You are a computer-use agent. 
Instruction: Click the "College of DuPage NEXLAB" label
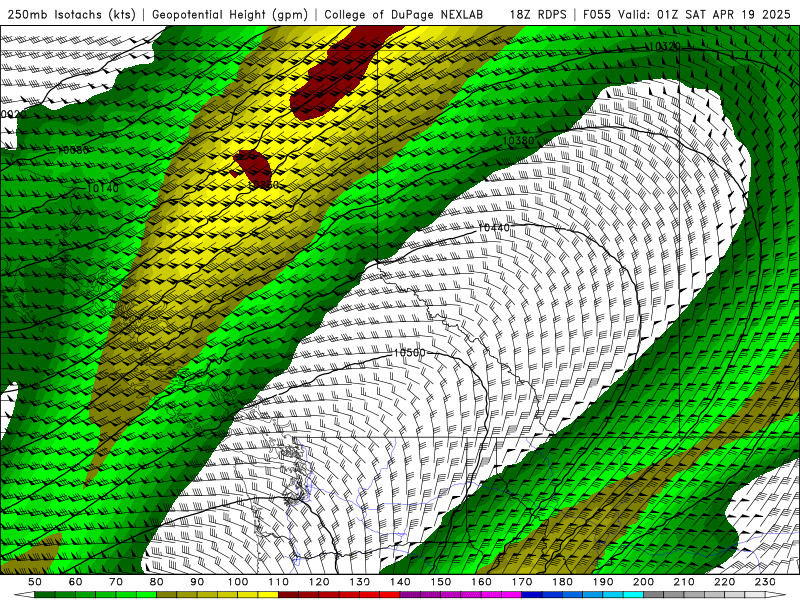click(x=404, y=14)
